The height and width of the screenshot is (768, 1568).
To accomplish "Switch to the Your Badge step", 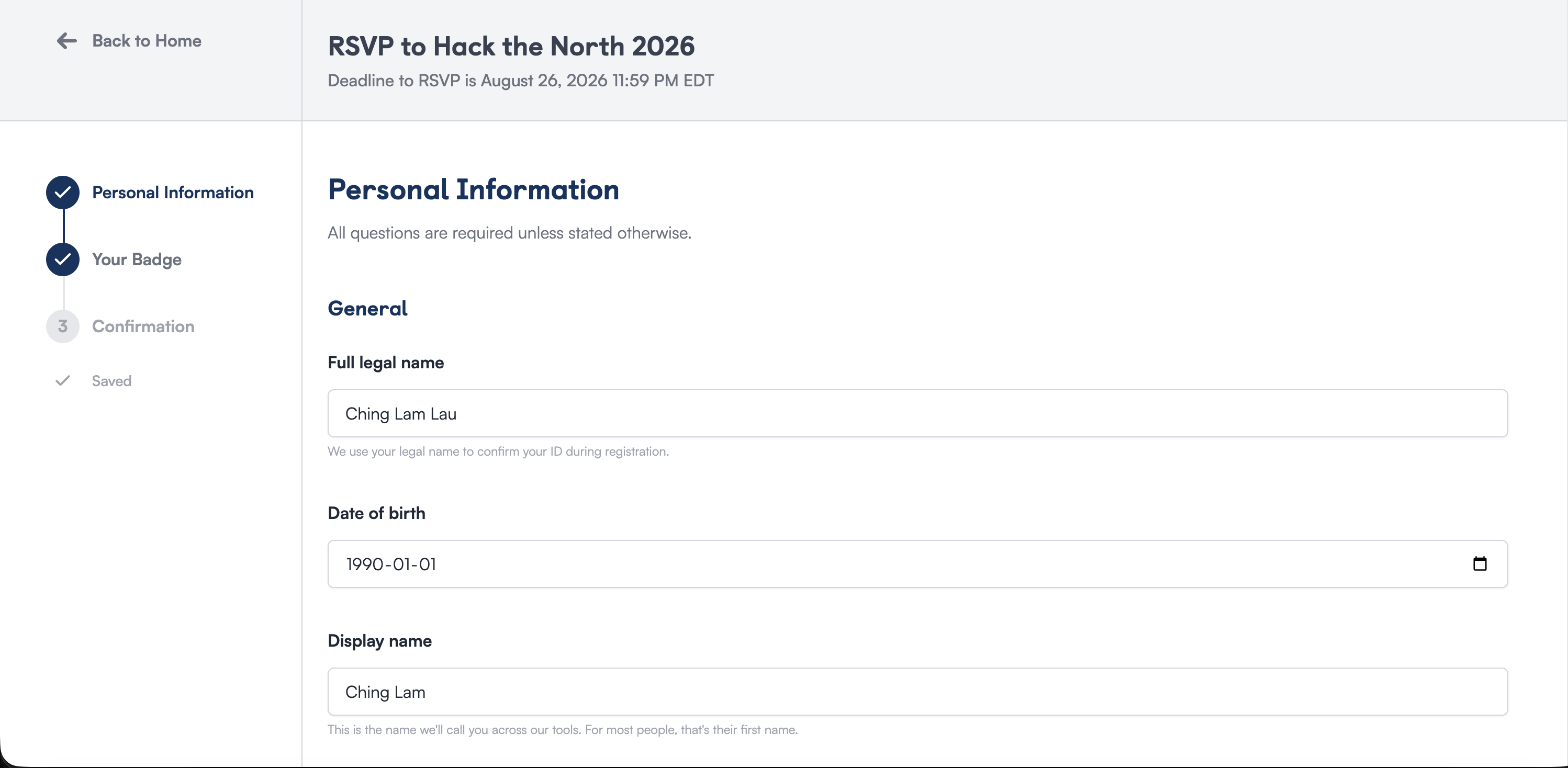I will coord(137,259).
